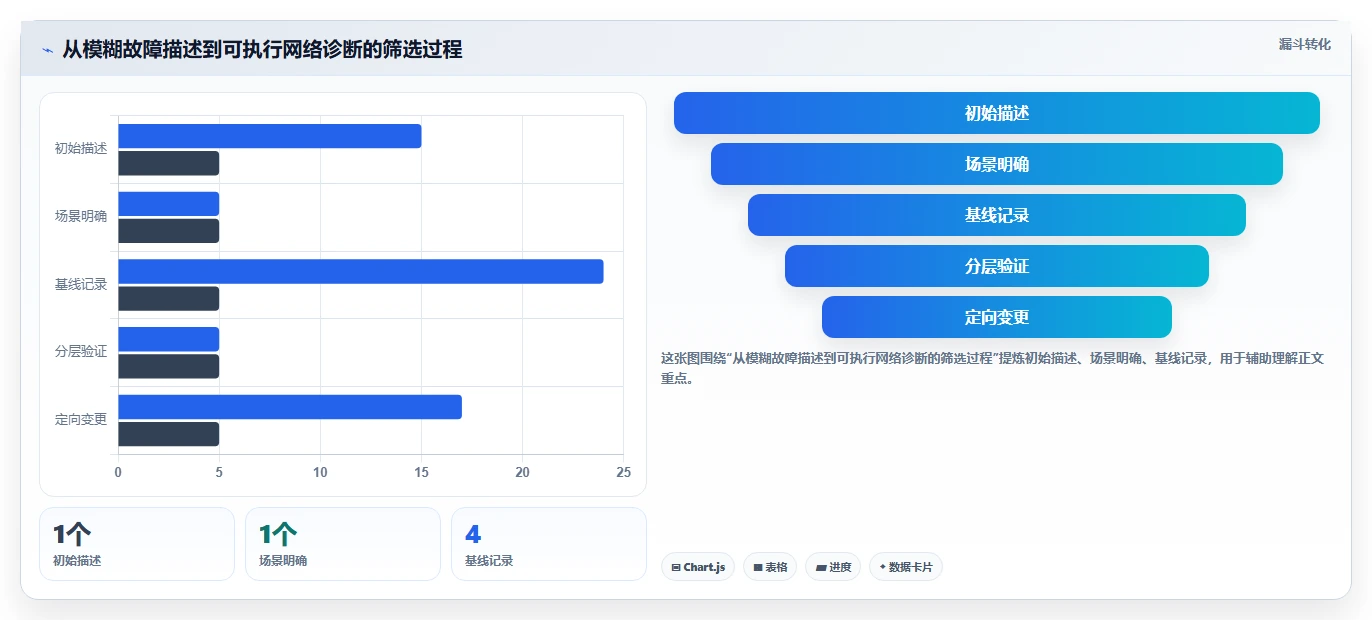Click the dark bar for 基线记录
Screen dimensions: 1372x620
(x=168, y=299)
